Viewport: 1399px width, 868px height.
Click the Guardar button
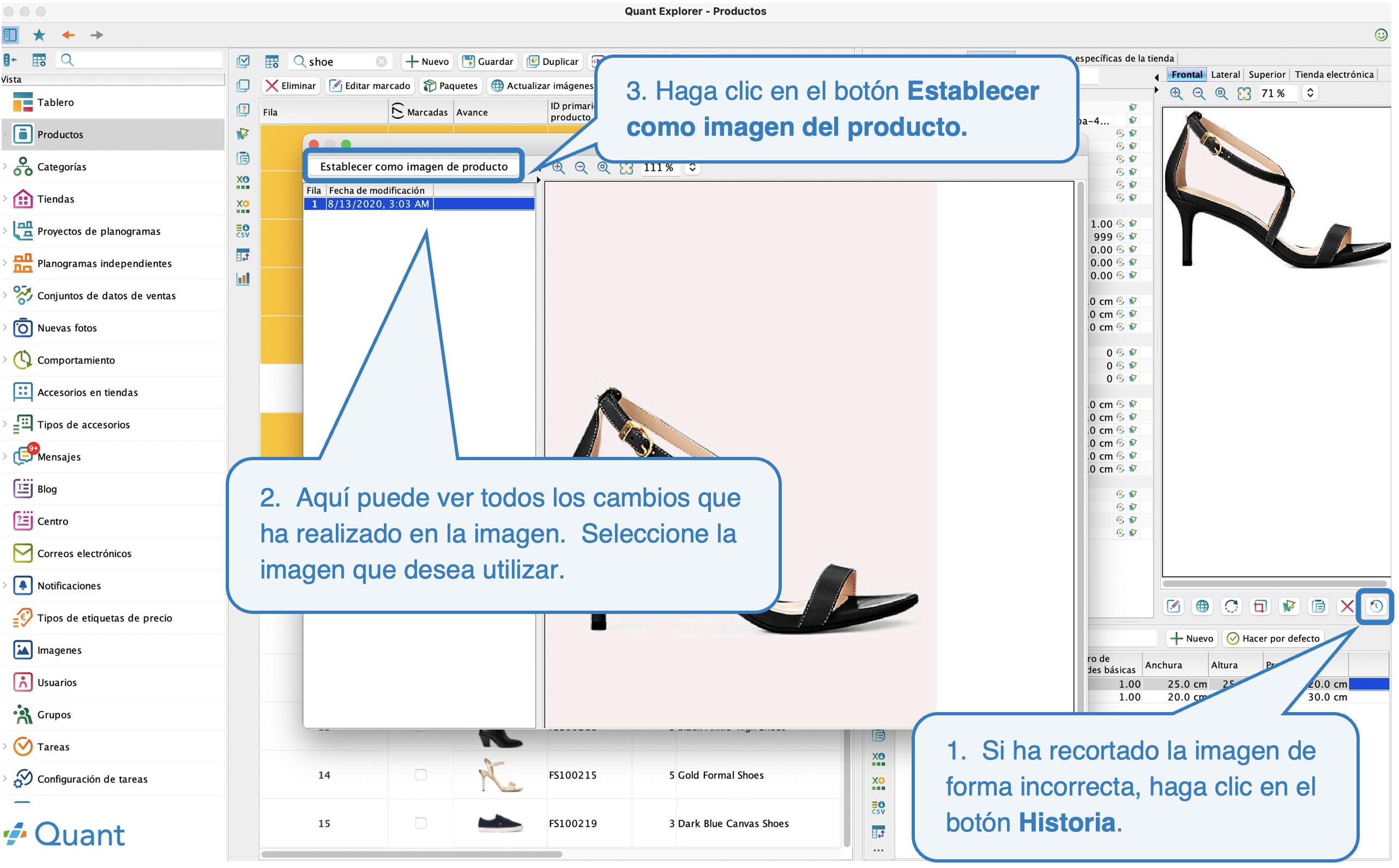488,62
